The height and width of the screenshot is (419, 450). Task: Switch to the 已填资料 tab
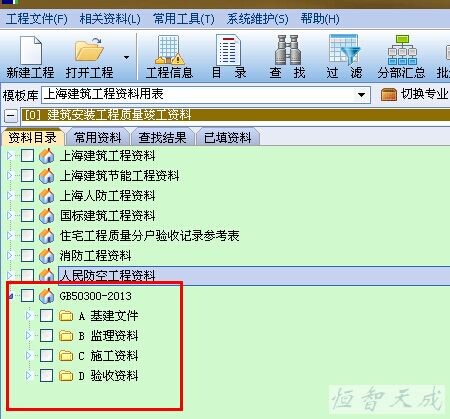click(x=228, y=137)
